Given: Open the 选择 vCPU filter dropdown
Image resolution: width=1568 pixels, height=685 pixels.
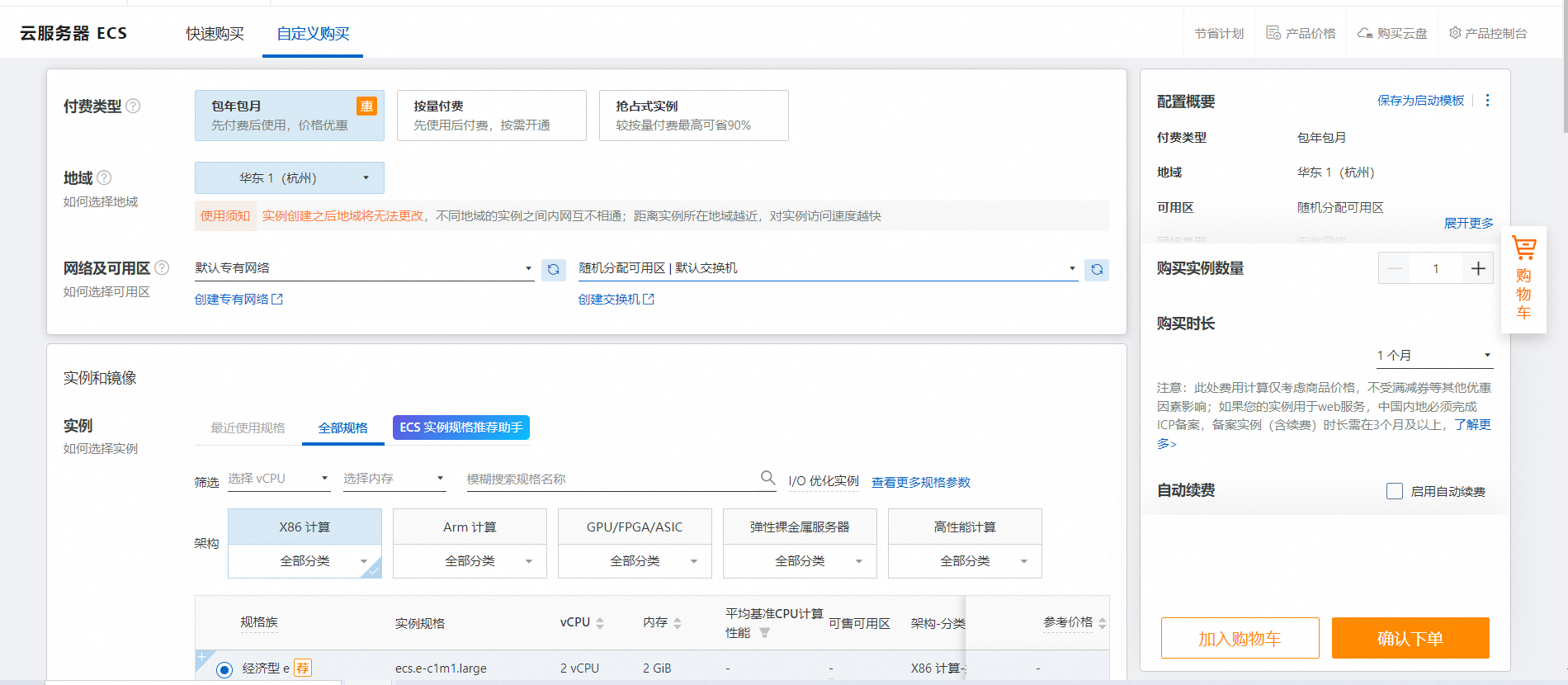Looking at the screenshot, I should tap(279, 479).
